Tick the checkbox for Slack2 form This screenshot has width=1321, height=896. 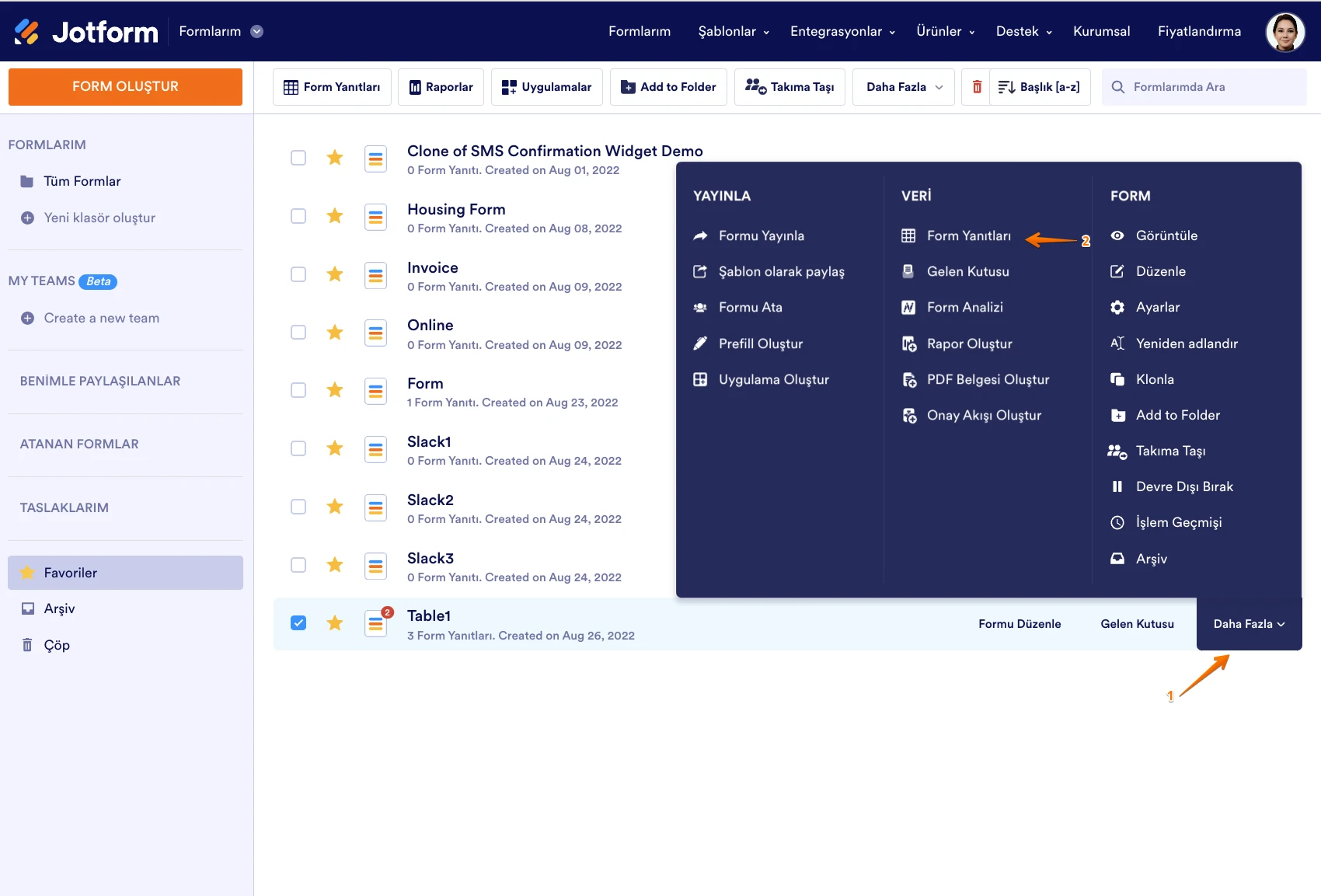pos(298,507)
